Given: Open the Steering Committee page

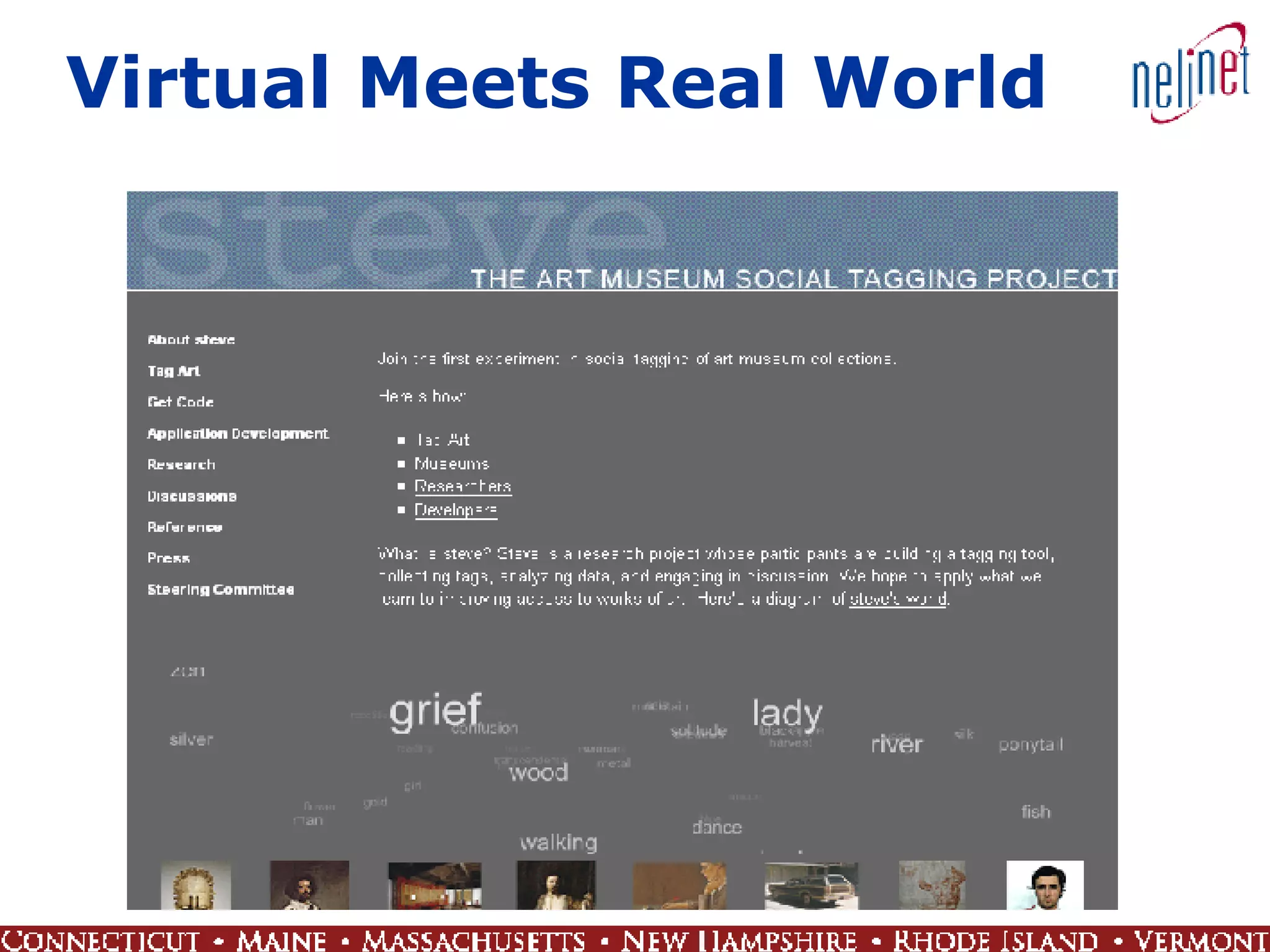Looking at the screenshot, I should pos(221,589).
